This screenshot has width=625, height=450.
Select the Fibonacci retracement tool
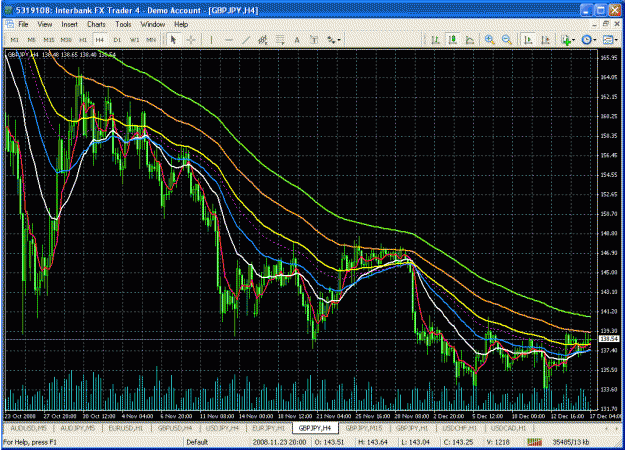280,40
